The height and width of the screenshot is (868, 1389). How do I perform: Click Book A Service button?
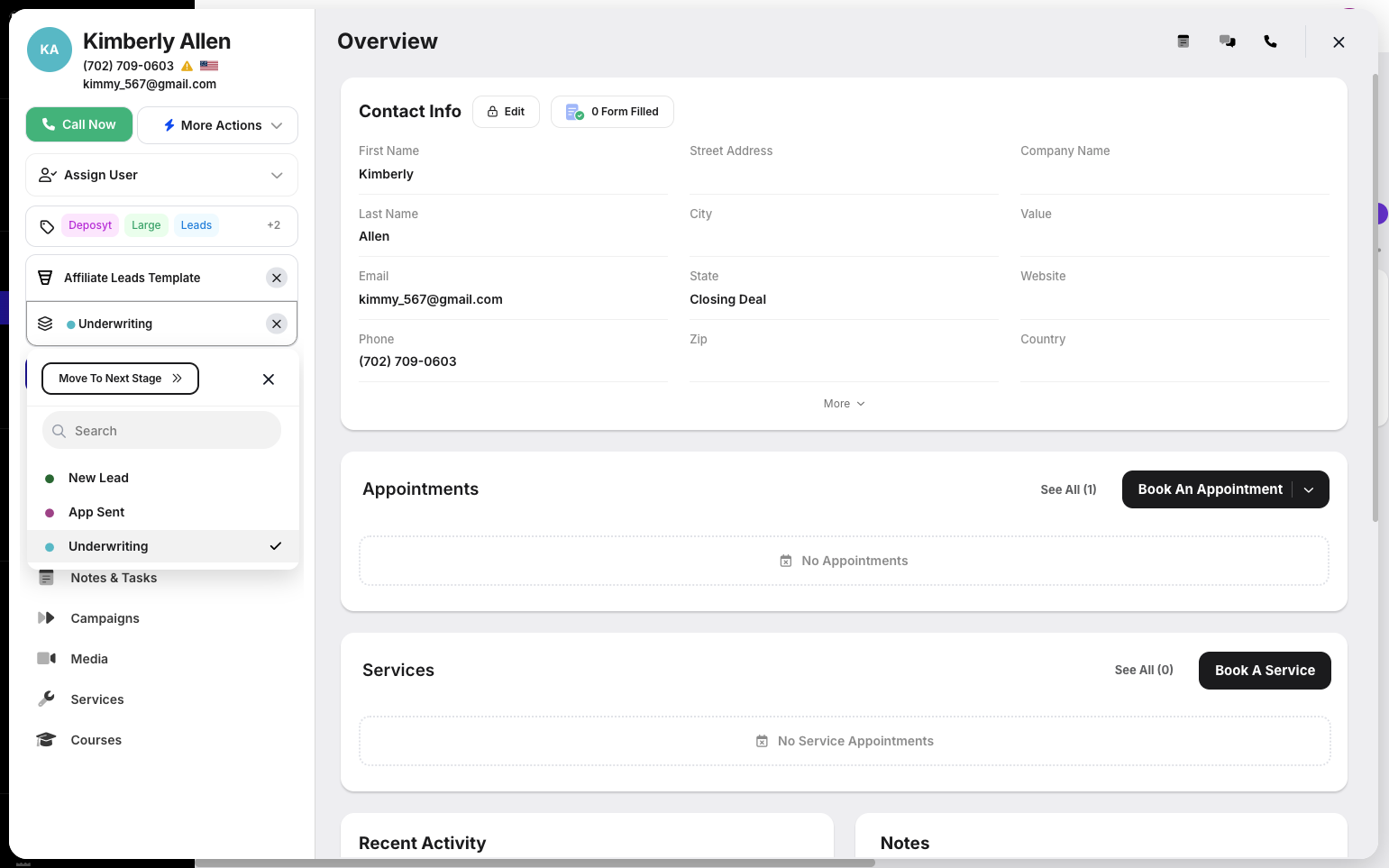tap(1265, 671)
